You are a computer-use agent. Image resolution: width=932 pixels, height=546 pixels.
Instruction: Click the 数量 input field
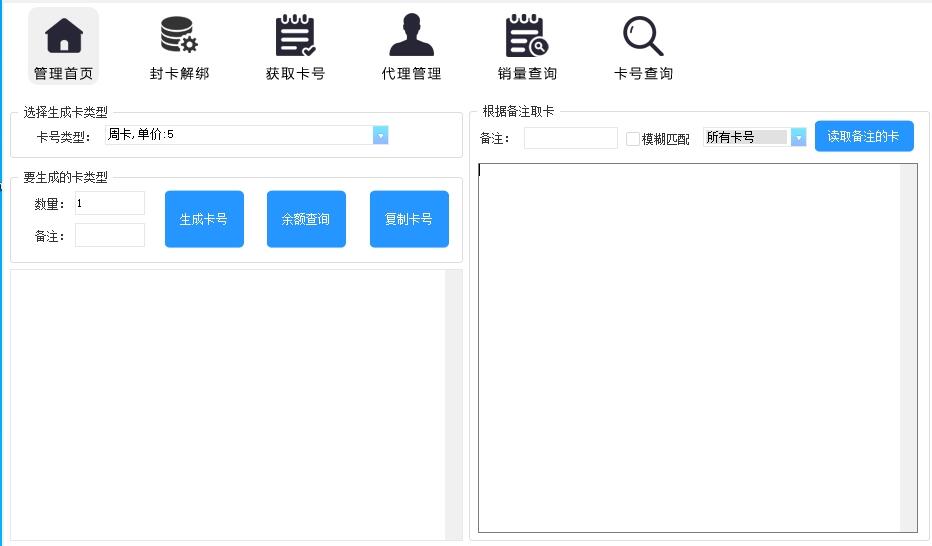[110, 204]
